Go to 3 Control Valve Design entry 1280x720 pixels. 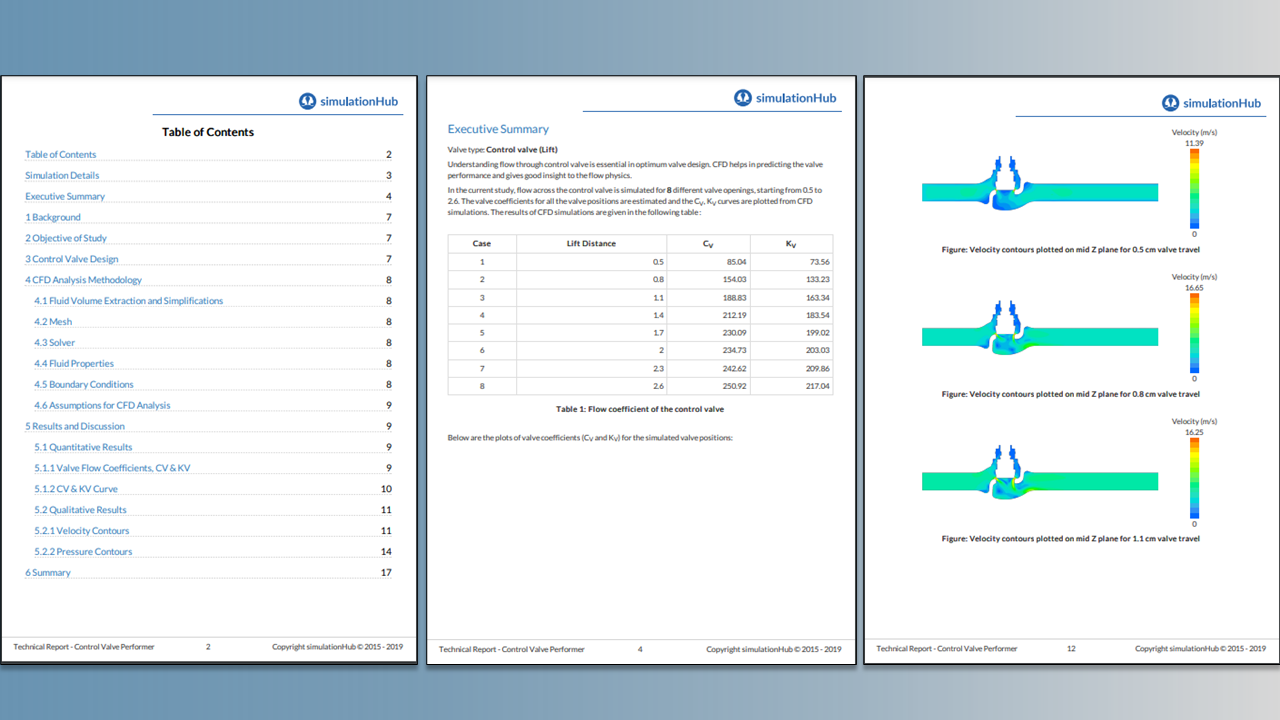(x=72, y=259)
